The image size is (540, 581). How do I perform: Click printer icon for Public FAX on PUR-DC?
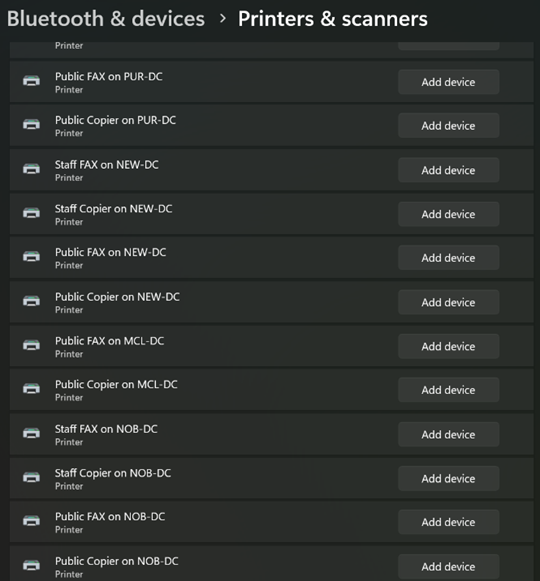[x=32, y=81]
